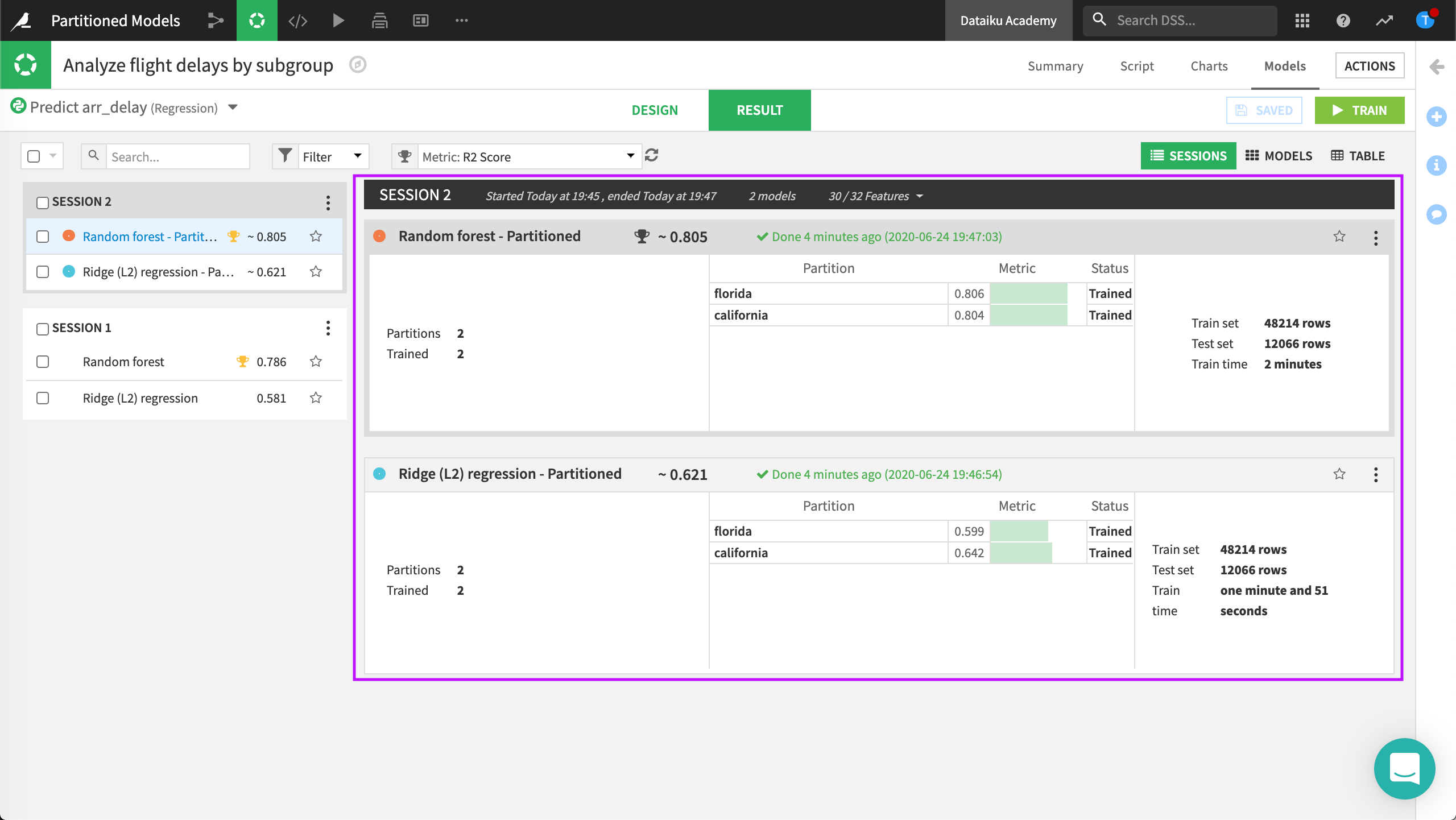The height and width of the screenshot is (820, 1456).
Task: Open more options for Random forest Partitioned
Action: coord(1375,238)
